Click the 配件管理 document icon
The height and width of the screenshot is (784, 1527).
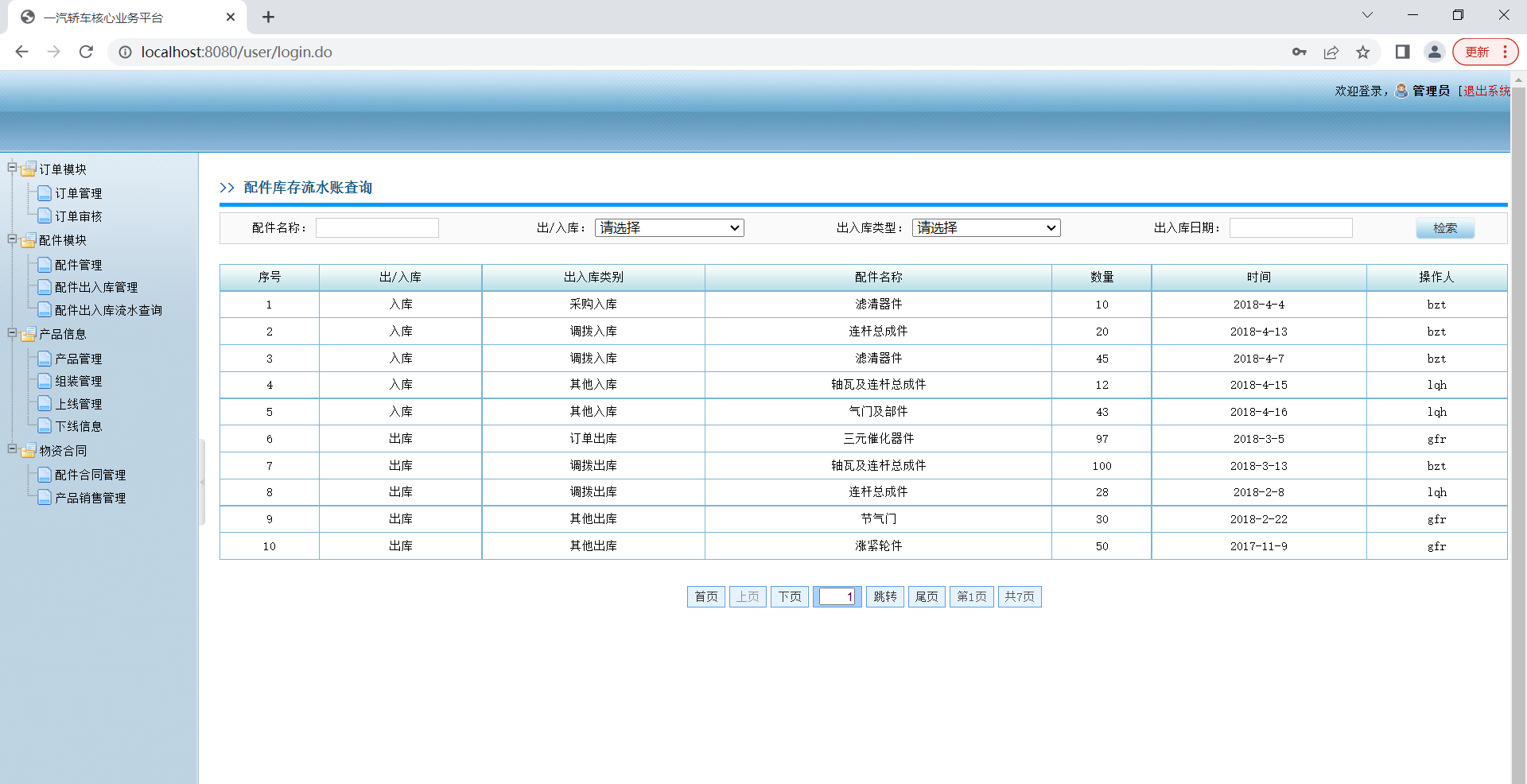pyautogui.click(x=45, y=265)
